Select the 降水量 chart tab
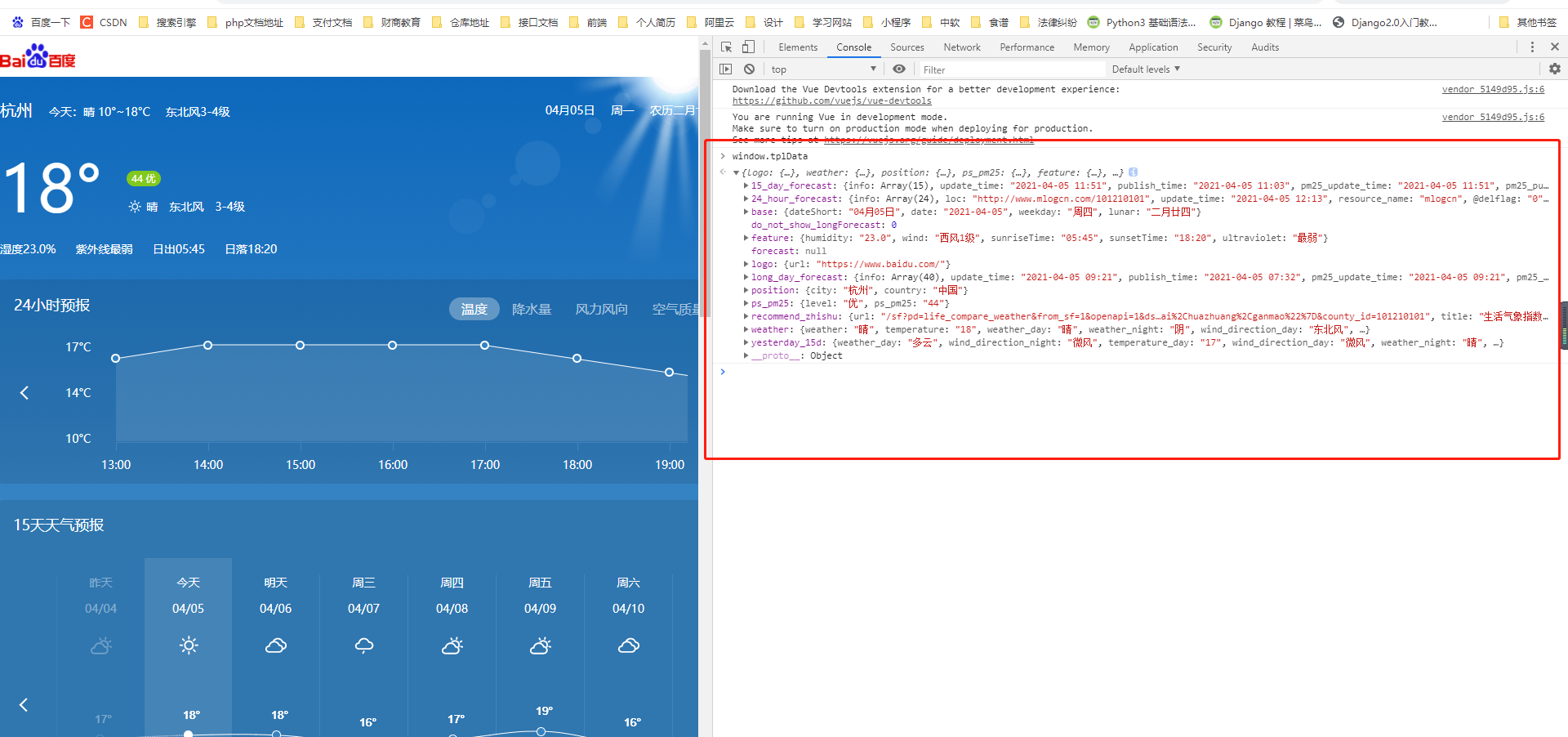 [x=532, y=309]
